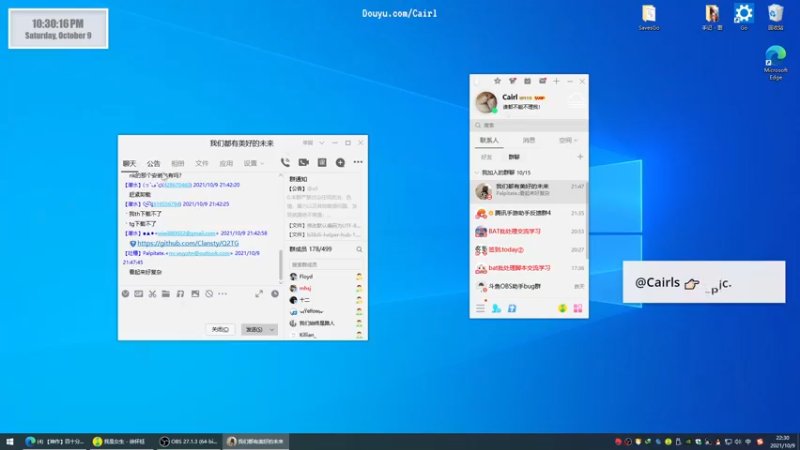Screen dimensions: 800x450
Task: Click the 发送 send button
Action: tap(254, 330)
